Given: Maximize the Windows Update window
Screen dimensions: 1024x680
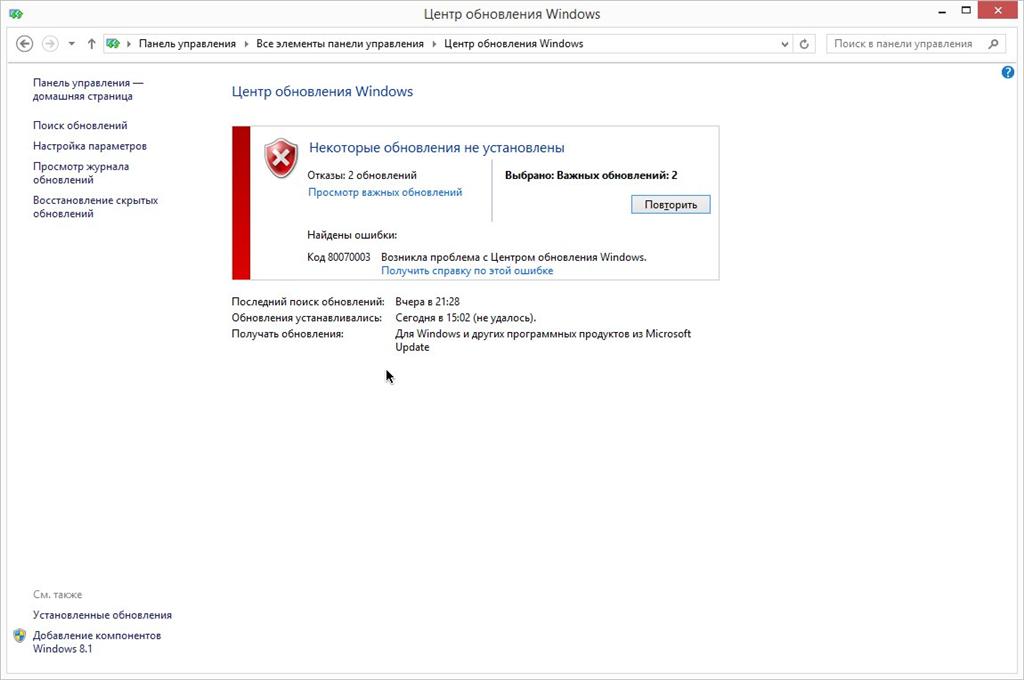Looking at the screenshot, I should point(966,11).
